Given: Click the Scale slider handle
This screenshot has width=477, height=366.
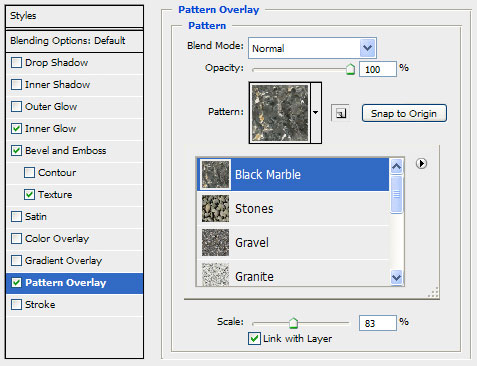Looking at the screenshot, I should (x=293, y=323).
